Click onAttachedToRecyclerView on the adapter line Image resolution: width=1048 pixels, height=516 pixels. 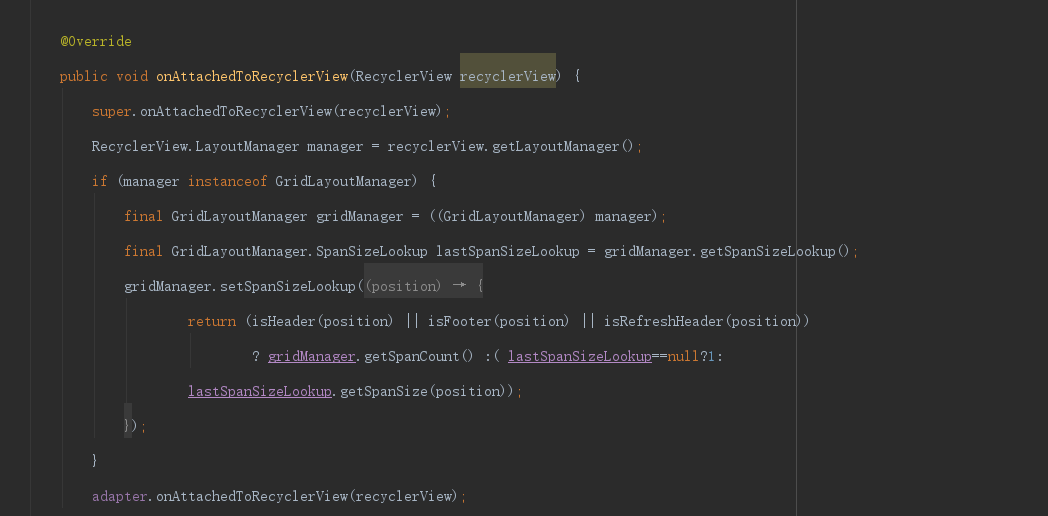pos(251,496)
